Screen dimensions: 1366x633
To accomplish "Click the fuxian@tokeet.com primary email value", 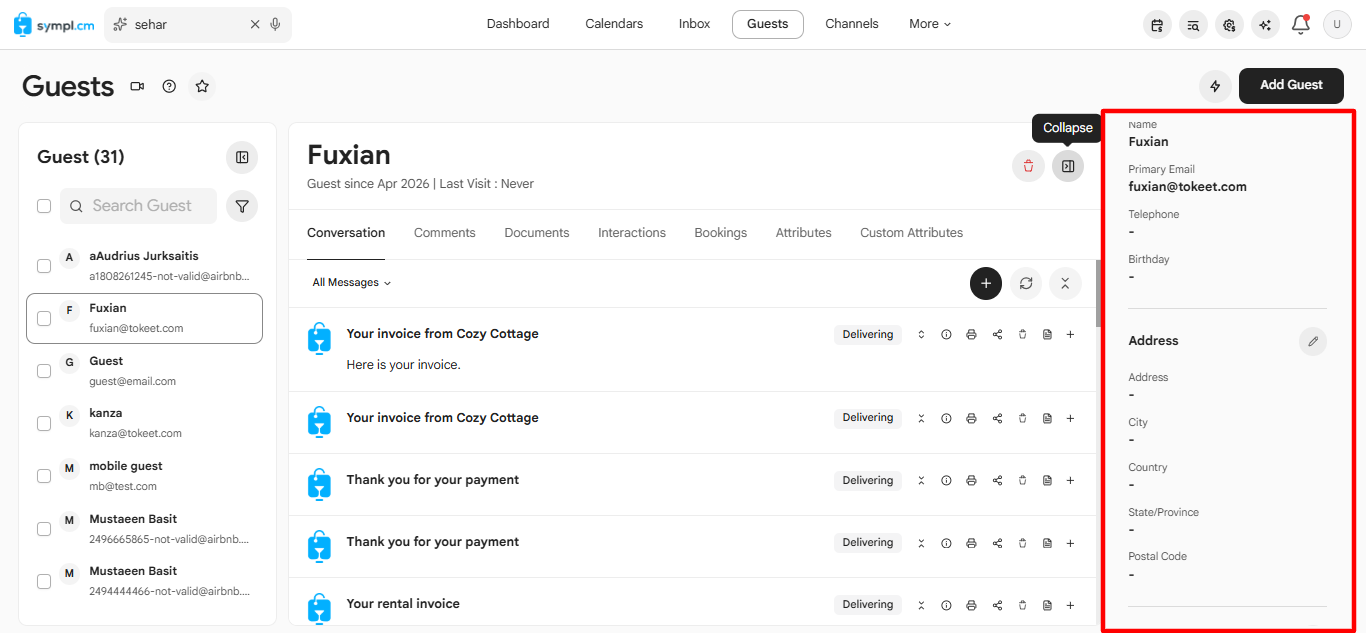I will 1187,187.
